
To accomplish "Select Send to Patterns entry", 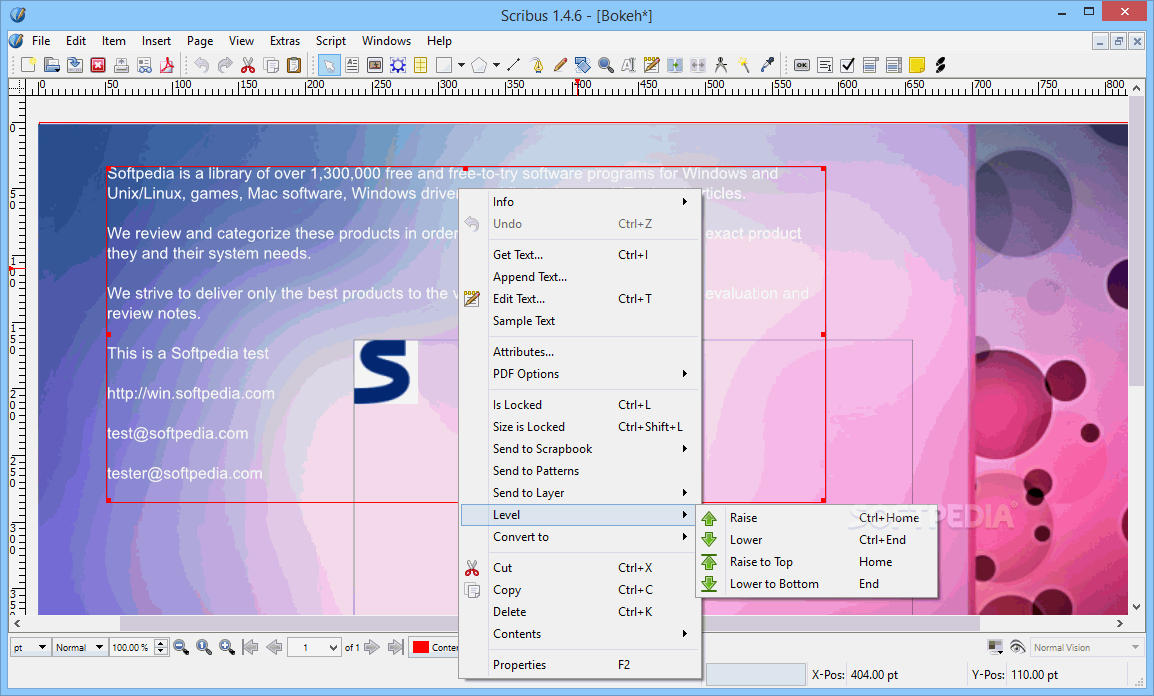I will (x=580, y=471).
